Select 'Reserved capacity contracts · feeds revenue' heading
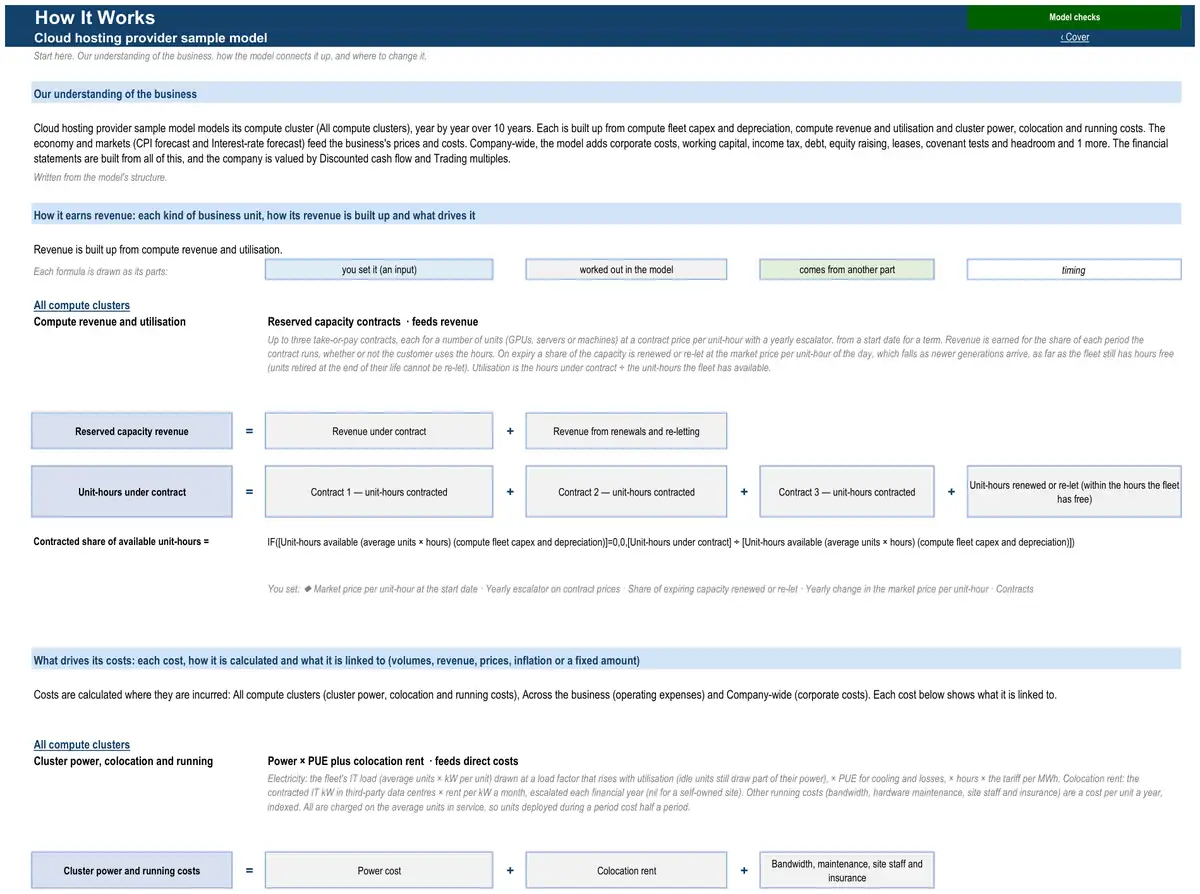 pyautogui.click(x=373, y=321)
